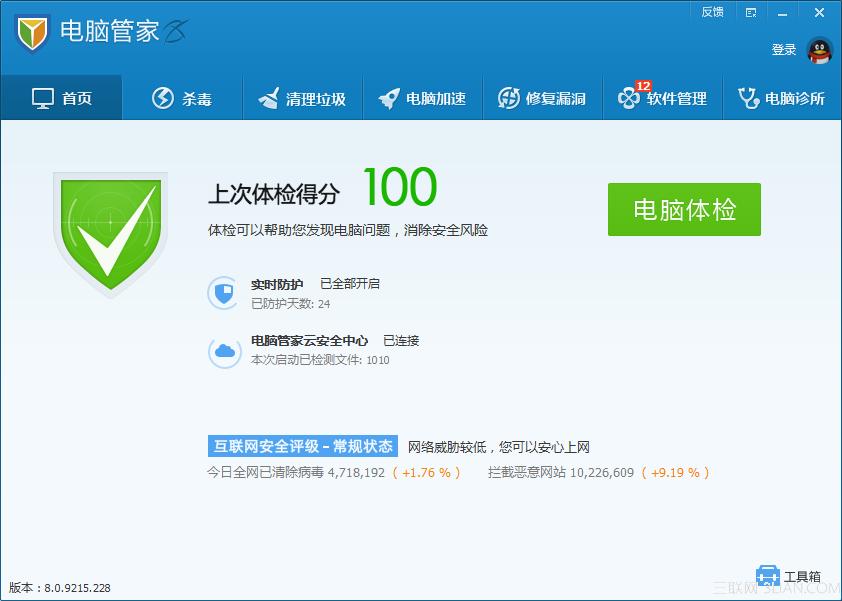The height and width of the screenshot is (601, 842).
Task: Open 电脑加速 via the rocket icon
Action: click(x=388, y=96)
